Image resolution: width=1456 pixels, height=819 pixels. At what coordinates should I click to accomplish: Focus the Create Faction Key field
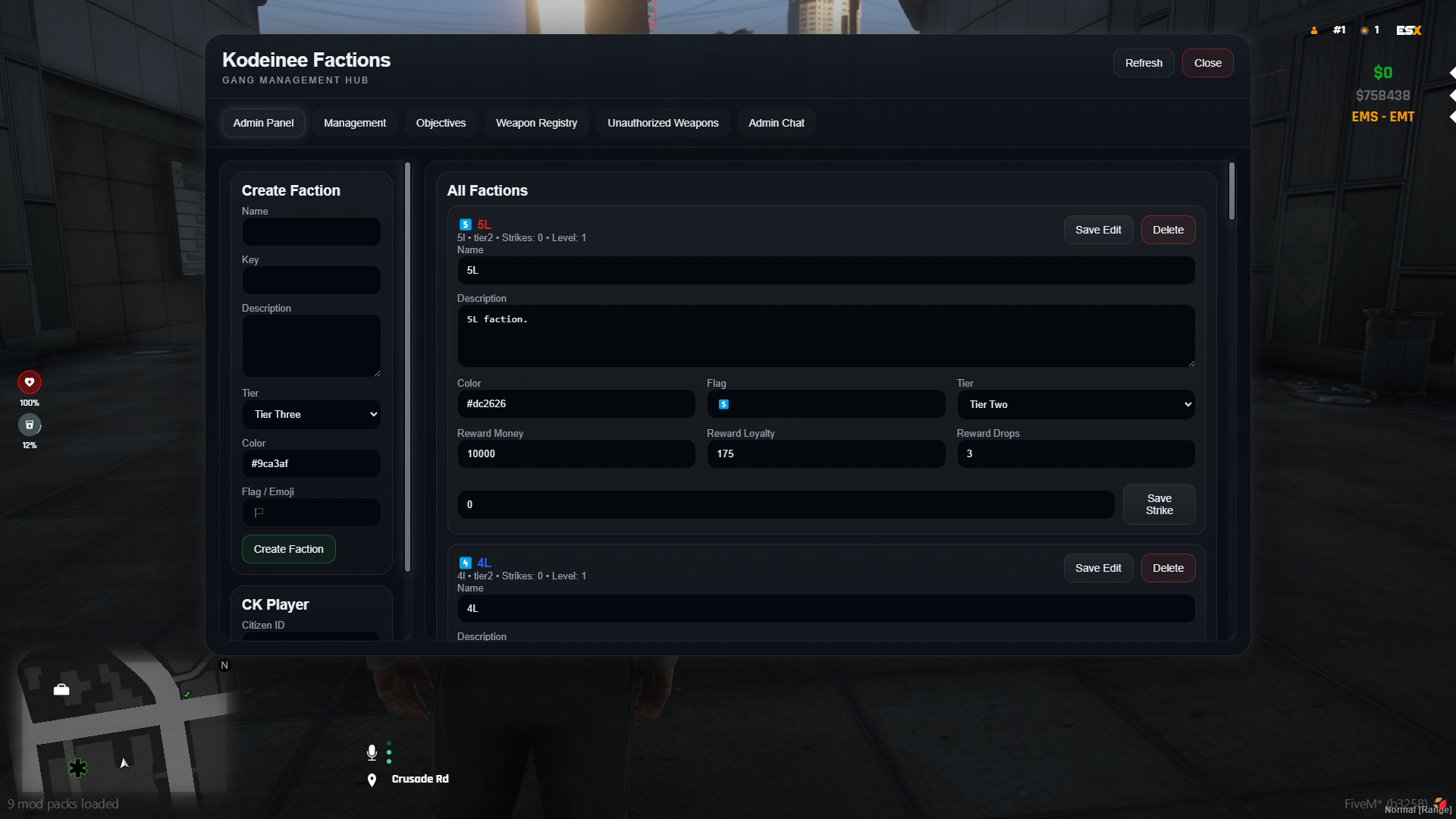pos(312,280)
